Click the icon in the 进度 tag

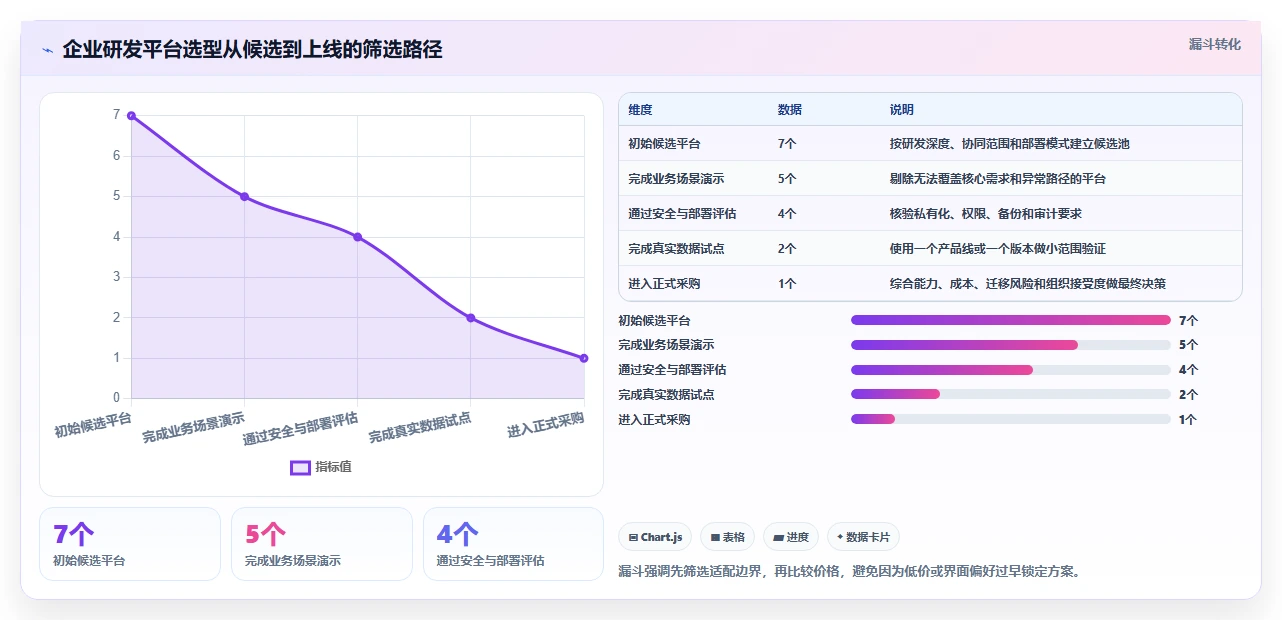tap(778, 537)
